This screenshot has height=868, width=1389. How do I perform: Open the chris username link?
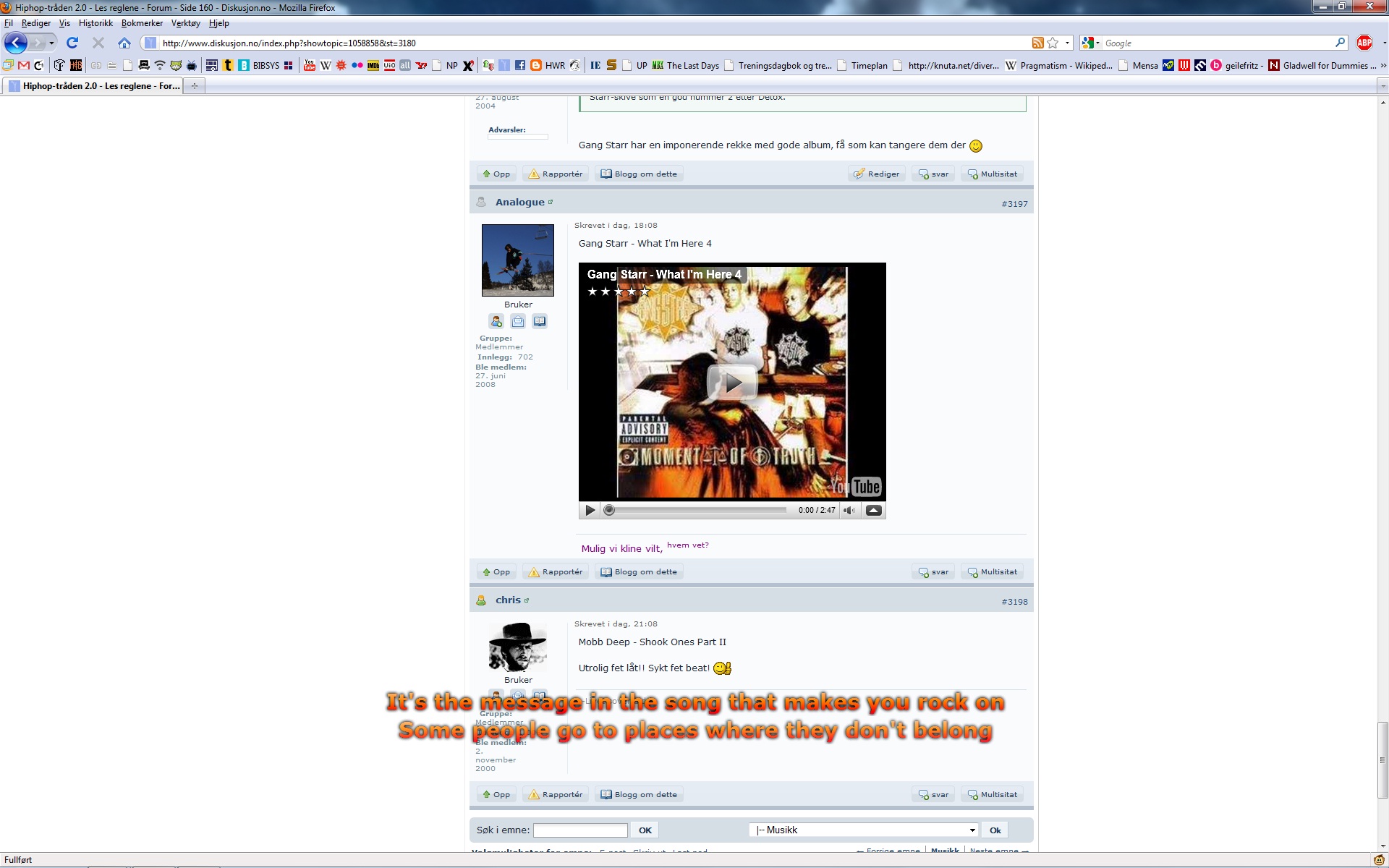click(x=508, y=600)
